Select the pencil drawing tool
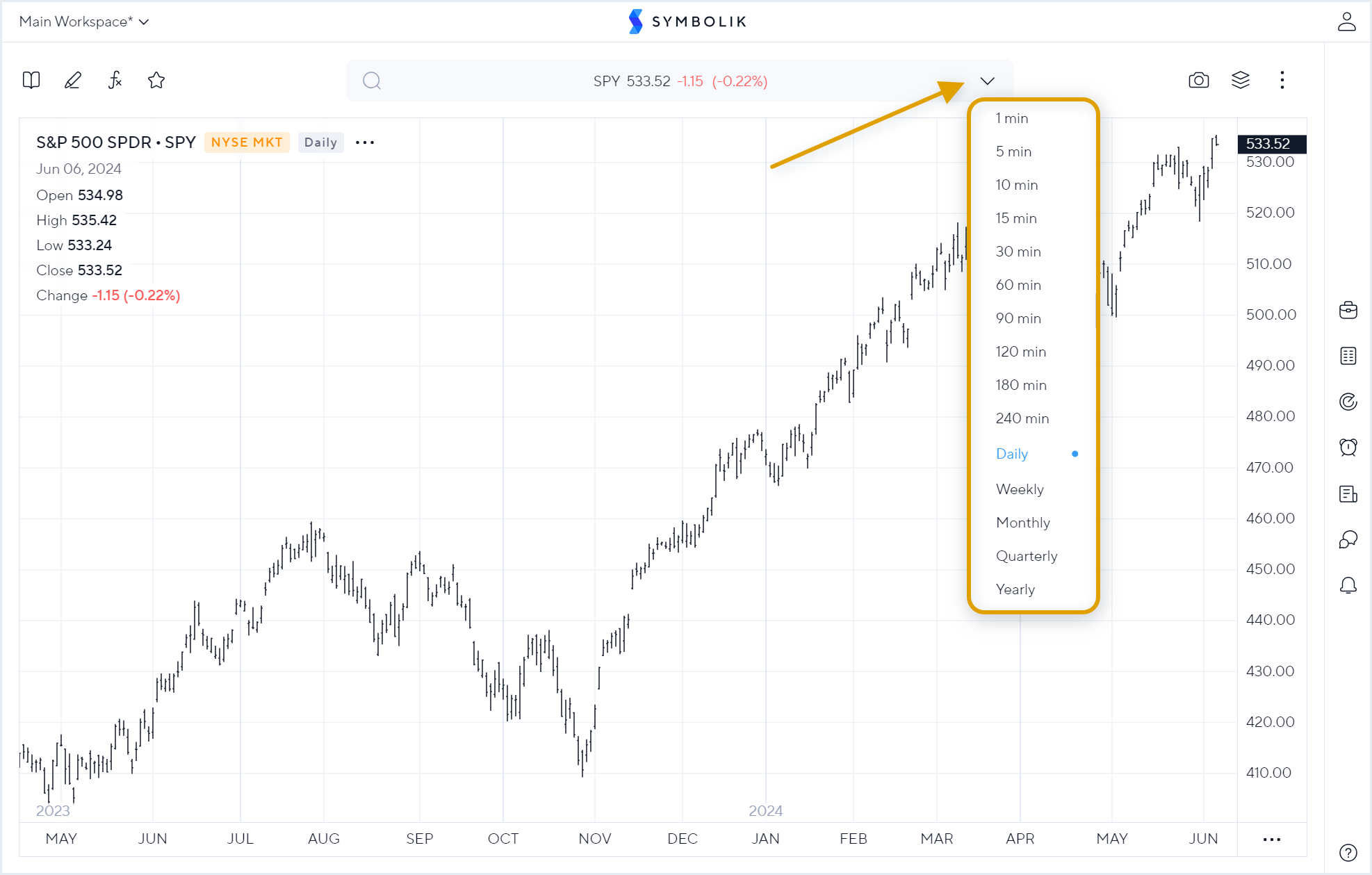This screenshot has height=875, width=1372. pos(73,81)
